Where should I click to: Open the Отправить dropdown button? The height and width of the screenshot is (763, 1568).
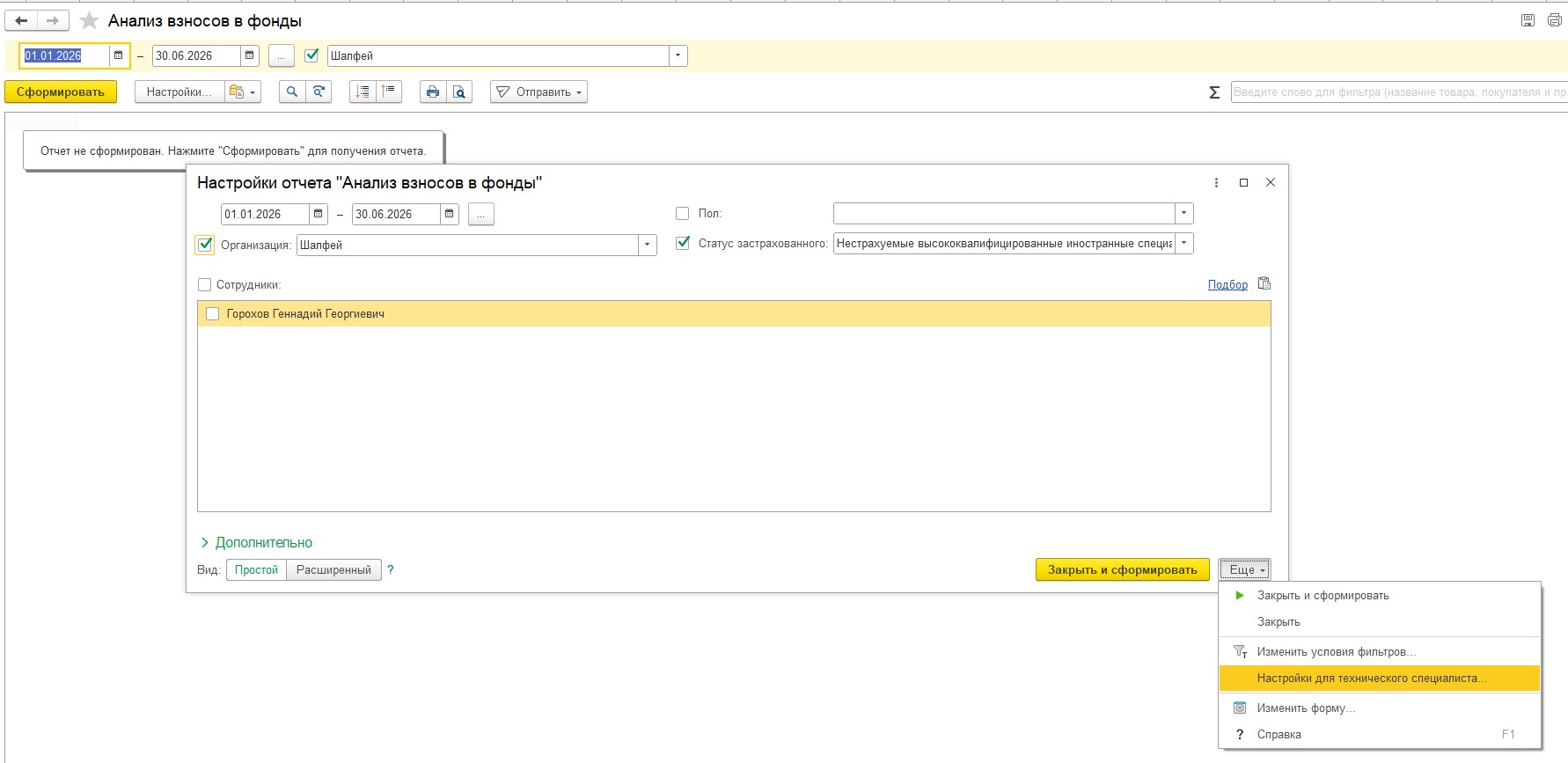tap(539, 92)
